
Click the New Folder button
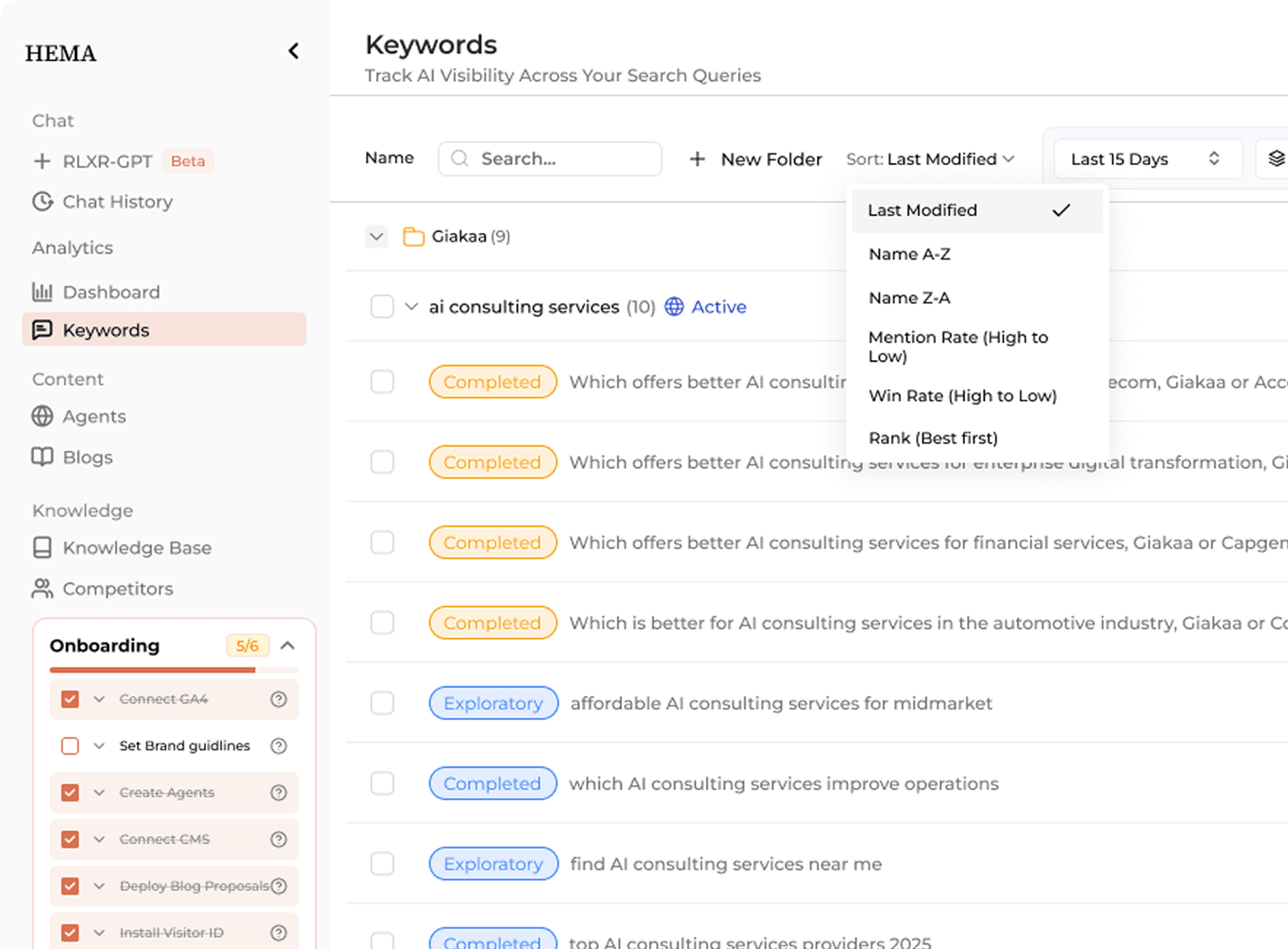(756, 159)
